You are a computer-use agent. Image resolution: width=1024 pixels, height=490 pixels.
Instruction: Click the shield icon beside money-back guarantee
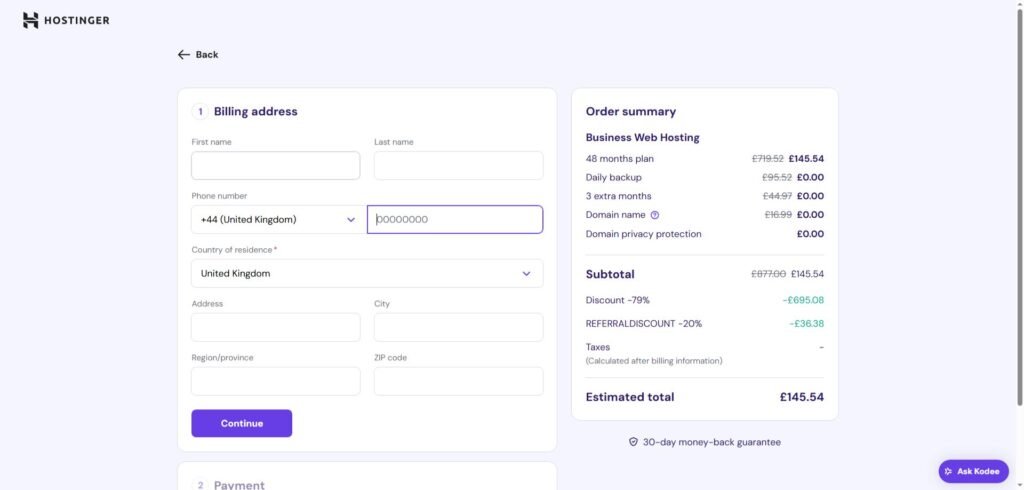click(x=633, y=442)
